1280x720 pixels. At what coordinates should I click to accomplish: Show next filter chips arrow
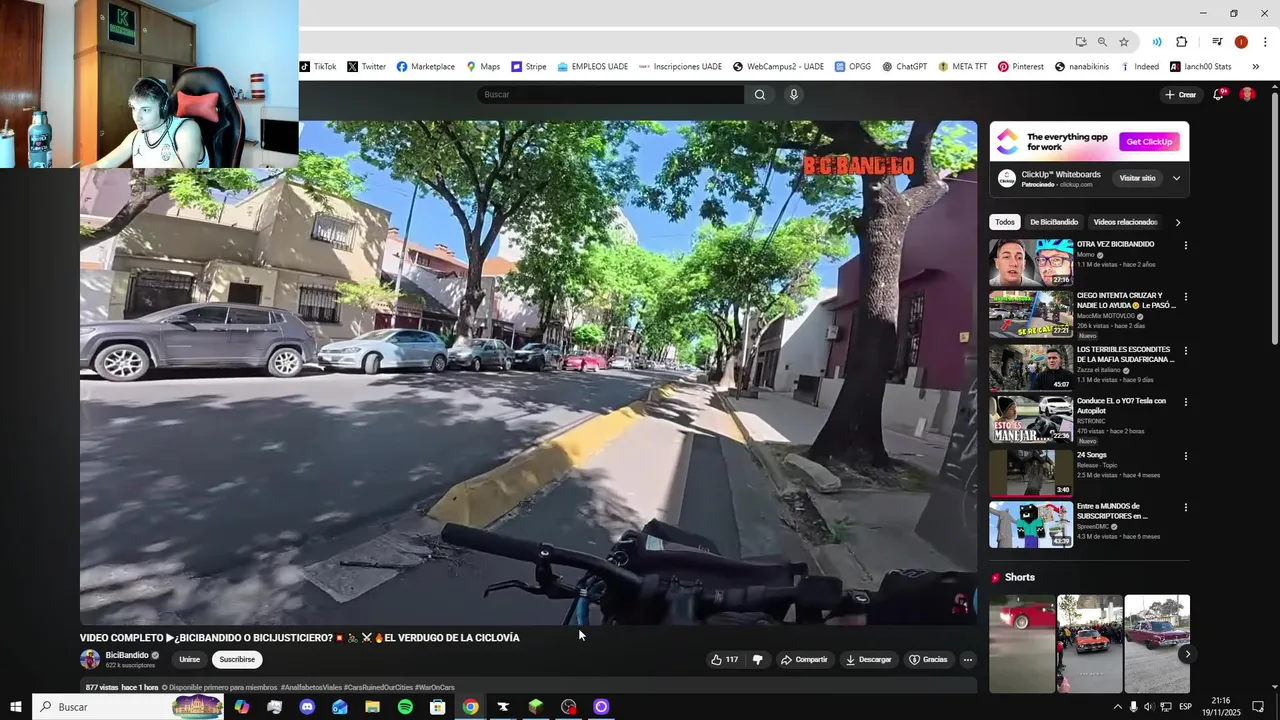(x=1178, y=222)
